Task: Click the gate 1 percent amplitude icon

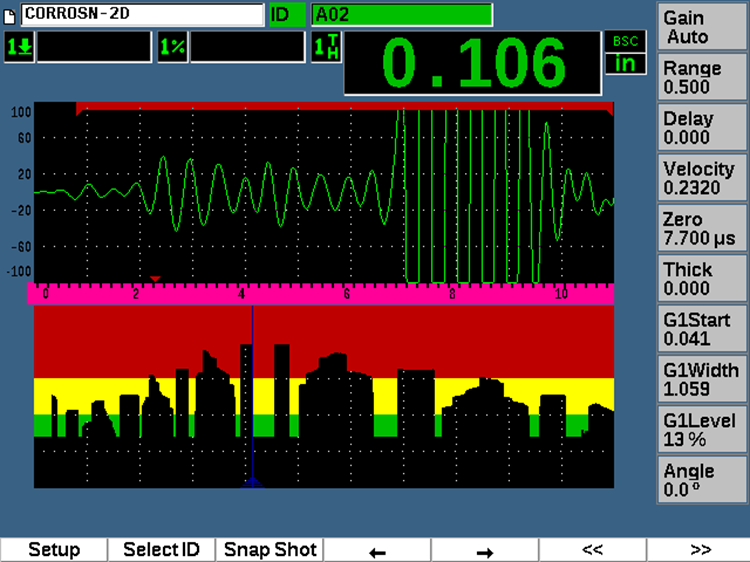Action: click(x=173, y=47)
